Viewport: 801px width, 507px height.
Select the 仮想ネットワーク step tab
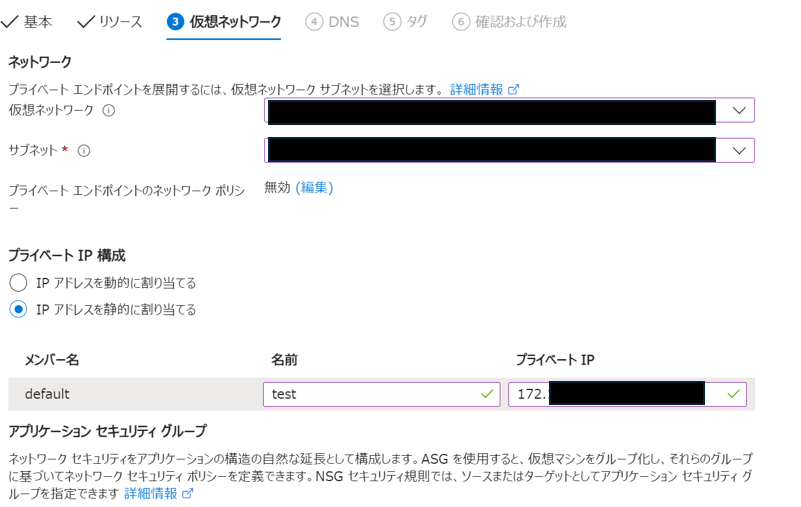[x=224, y=21]
